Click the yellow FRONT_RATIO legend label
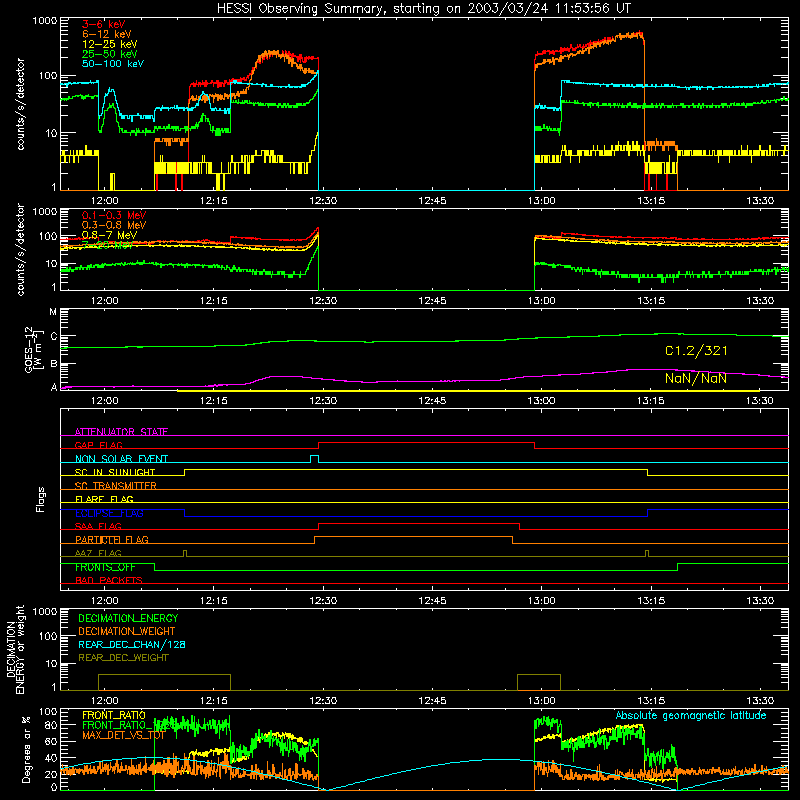This screenshot has height=800, width=800. coord(114,715)
